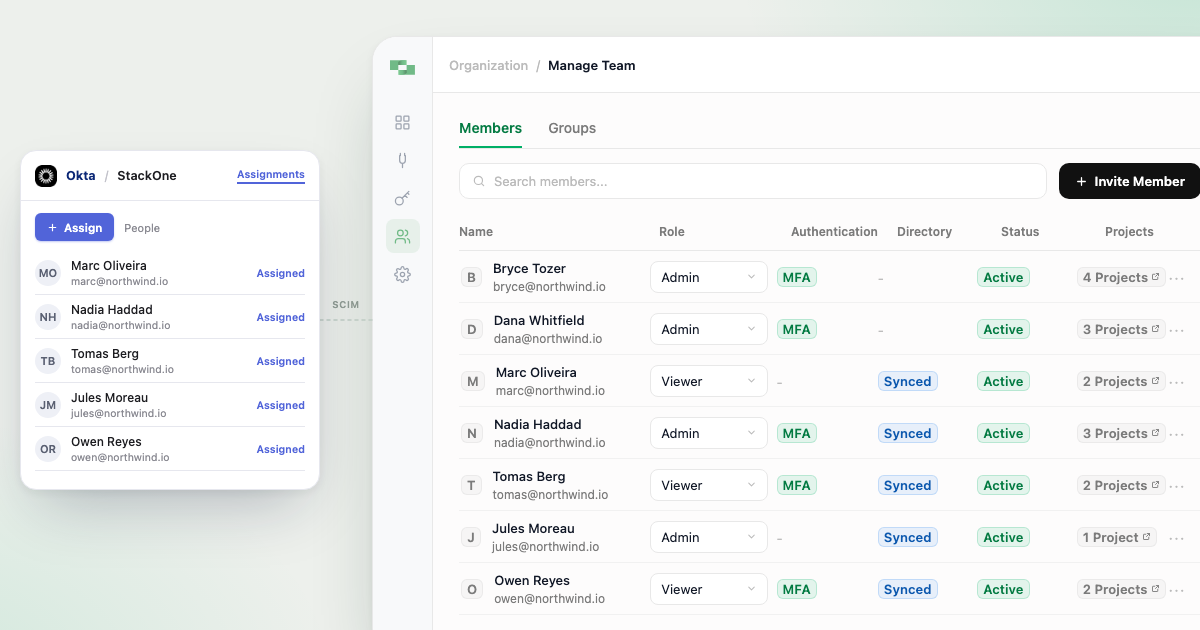Screen dimensions: 1200x630
Task: Click the tomas@northwind.io email in Okta panel
Action: click(122, 369)
